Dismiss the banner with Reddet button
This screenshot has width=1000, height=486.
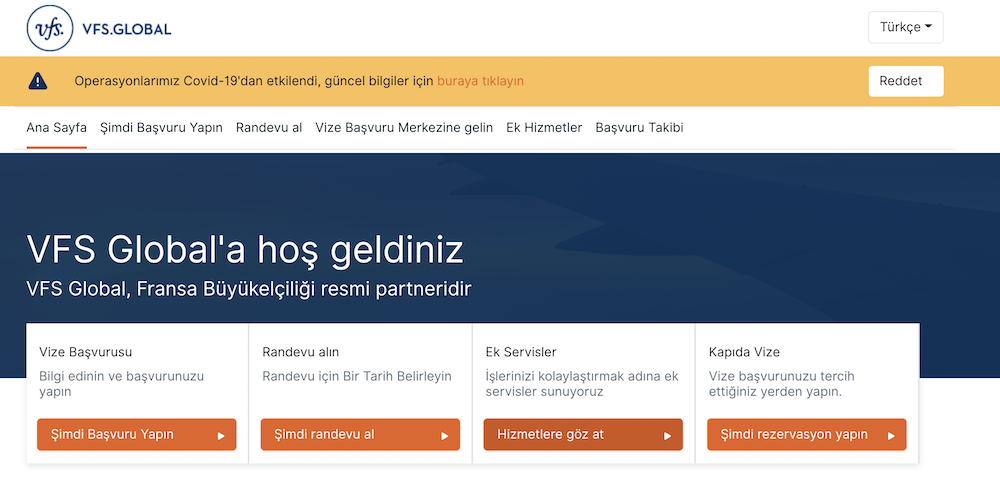coord(906,81)
